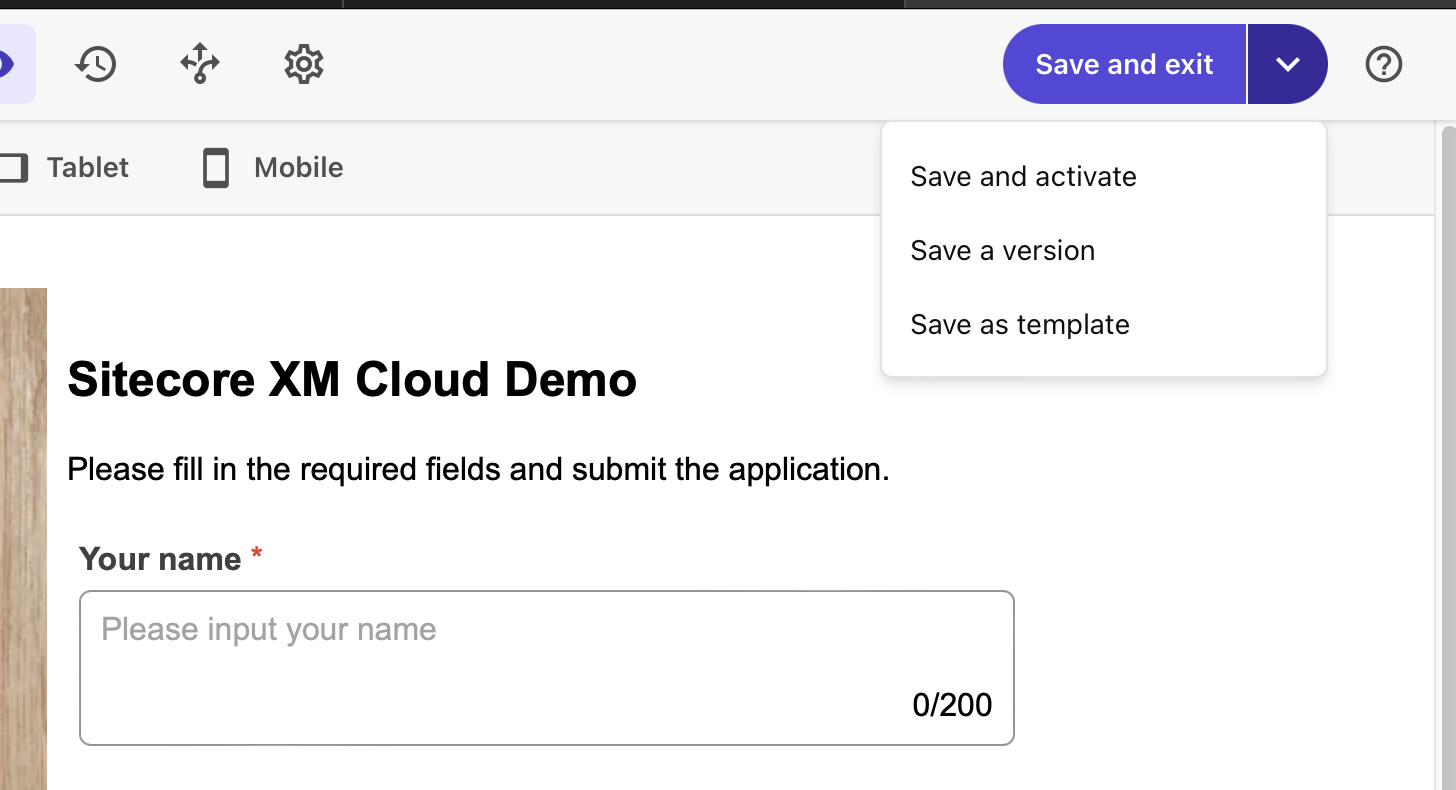Switch to Tablet preview
Viewport: 1456px width, 790px height.
(x=64, y=167)
